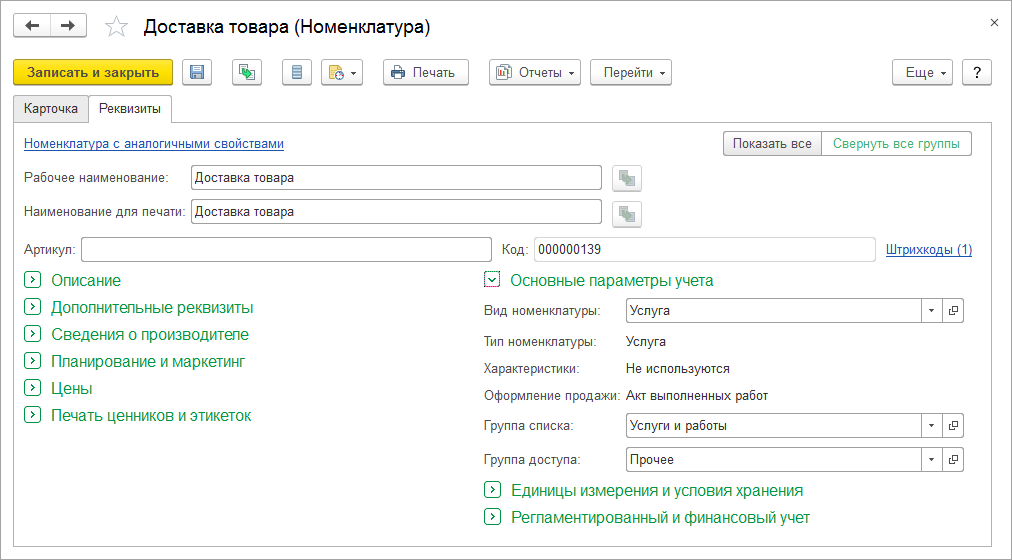Click Записать и закрыть button
The image size is (1012, 560).
[x=93, y=72]
